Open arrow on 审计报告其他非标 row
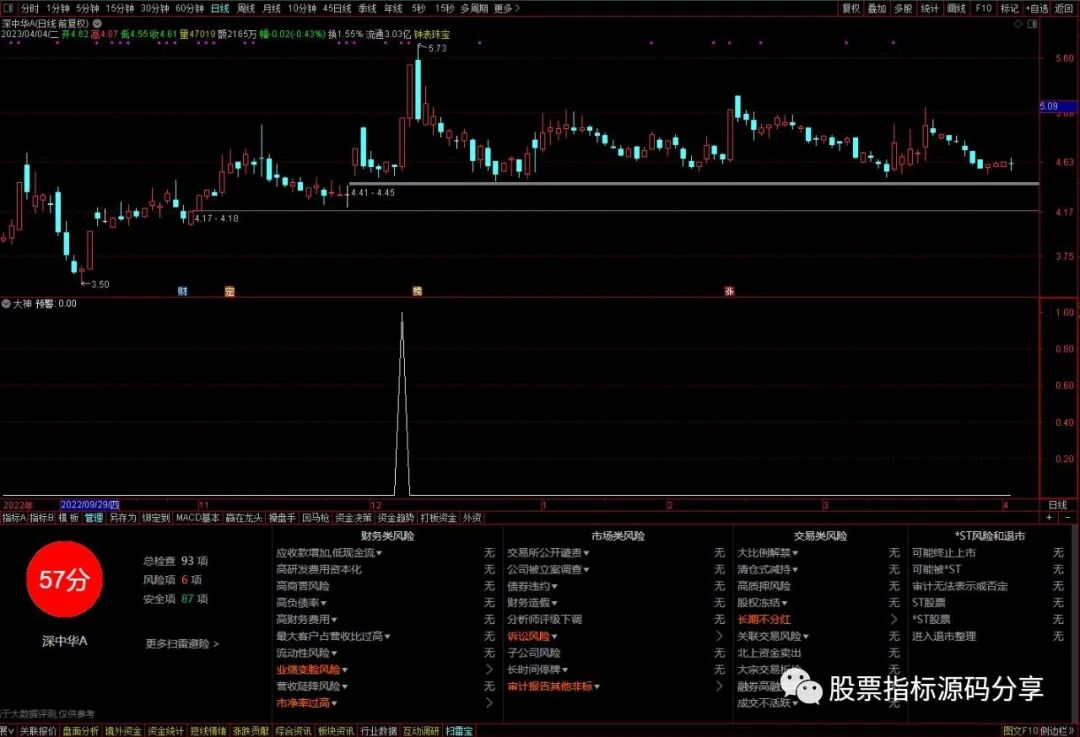 (x=720, y=686)
